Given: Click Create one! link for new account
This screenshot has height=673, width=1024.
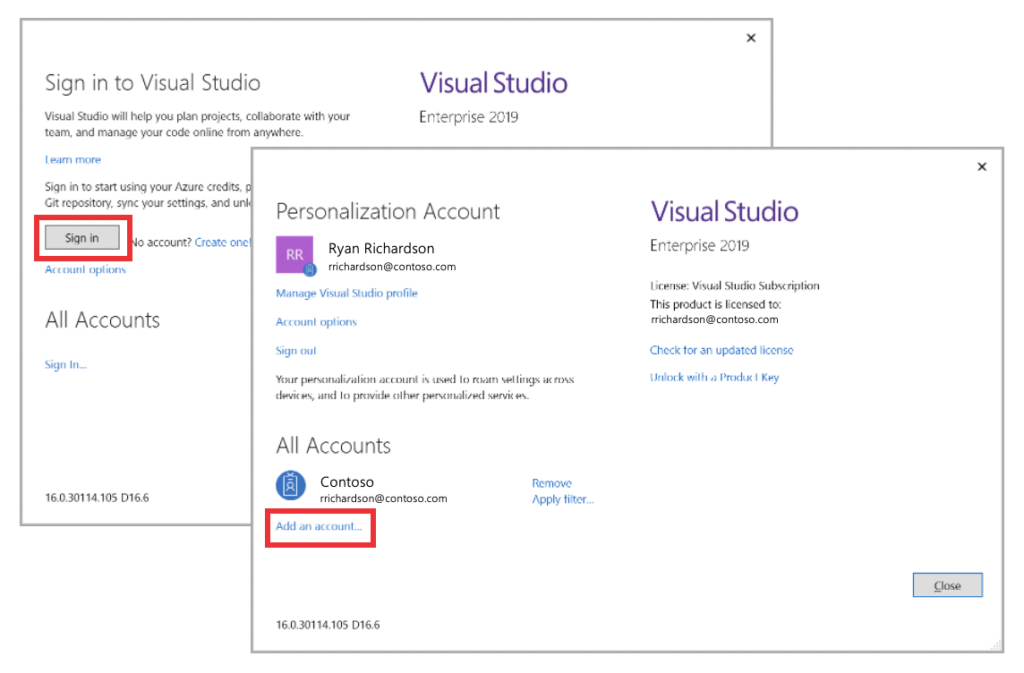Looking at the screenshot, I should click(223, 242).
